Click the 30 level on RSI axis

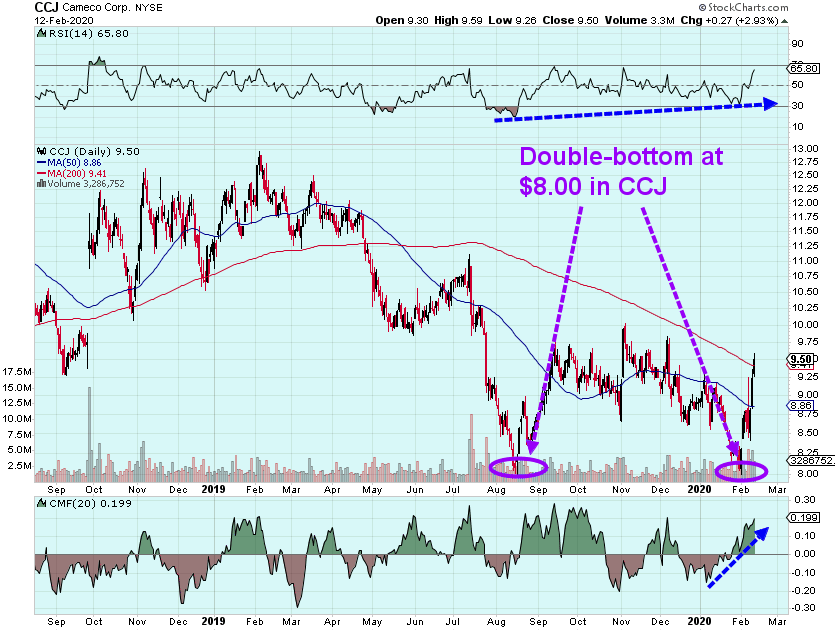797,105
